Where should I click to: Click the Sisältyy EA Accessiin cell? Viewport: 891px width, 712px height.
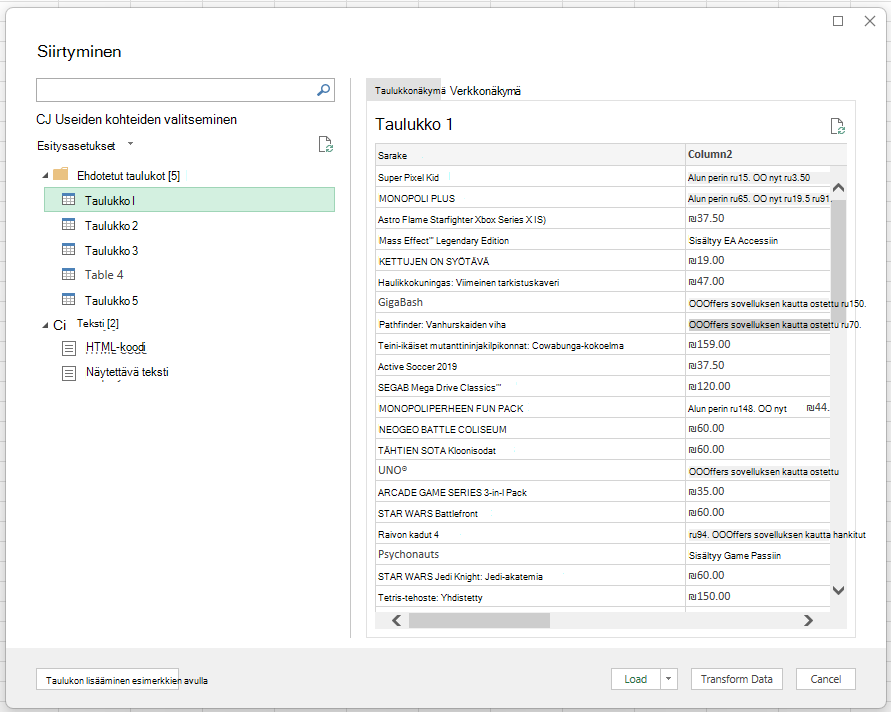tap(758, 240)
